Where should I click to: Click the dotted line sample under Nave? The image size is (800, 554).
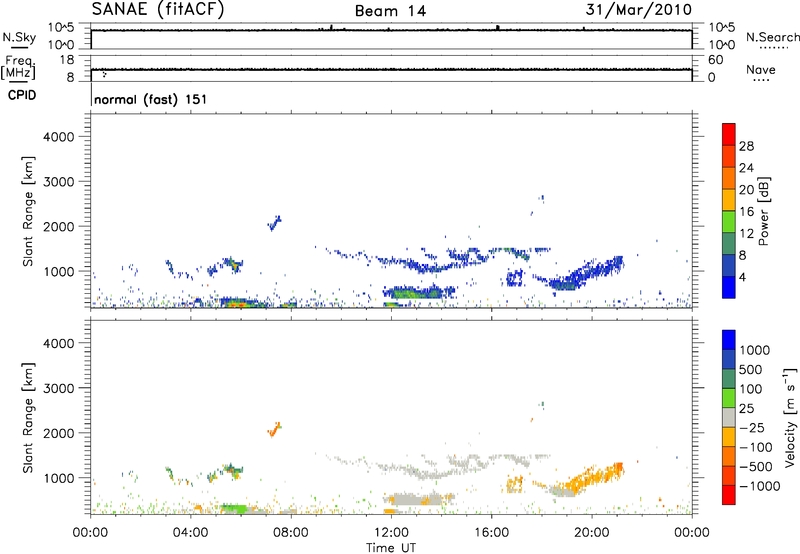[x=761, y=81]
